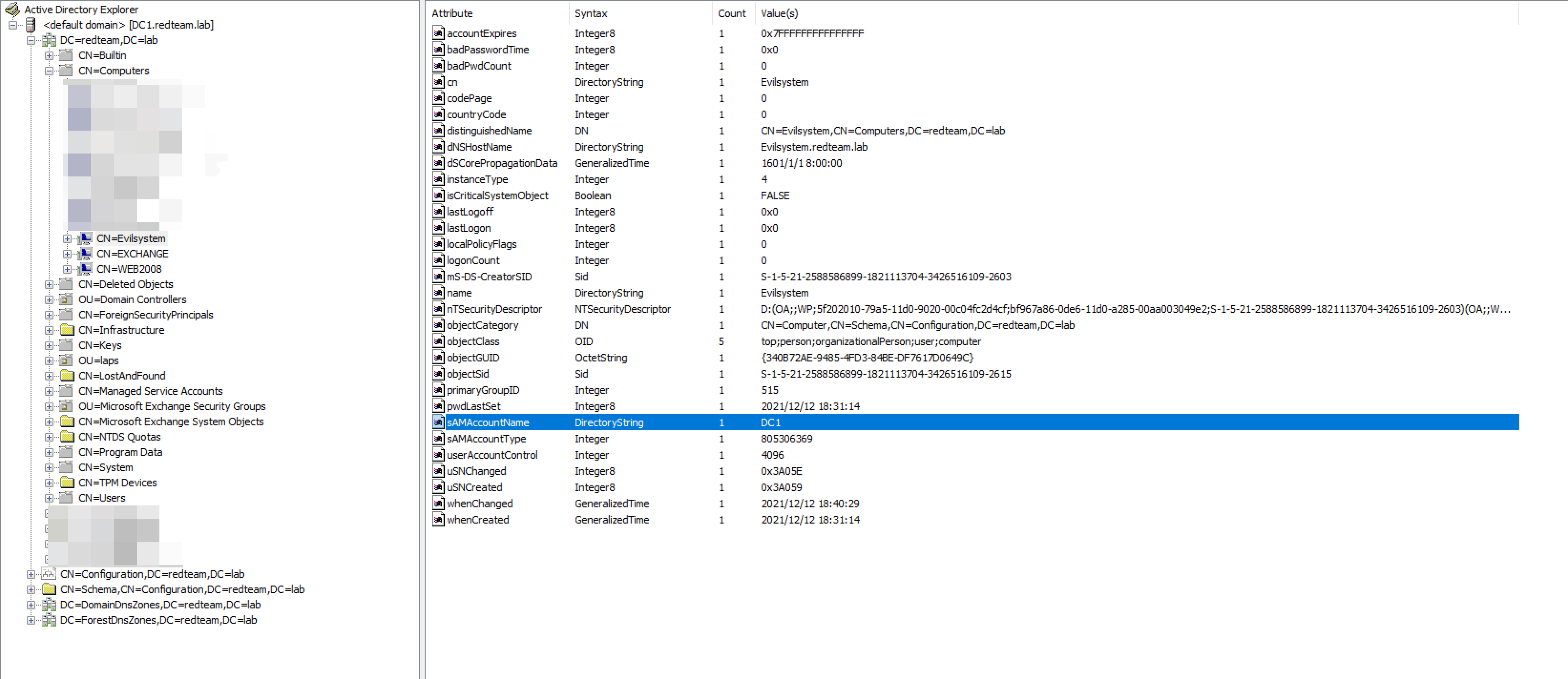
Task: Expand the CN=Users container
Action: [49, 498]
